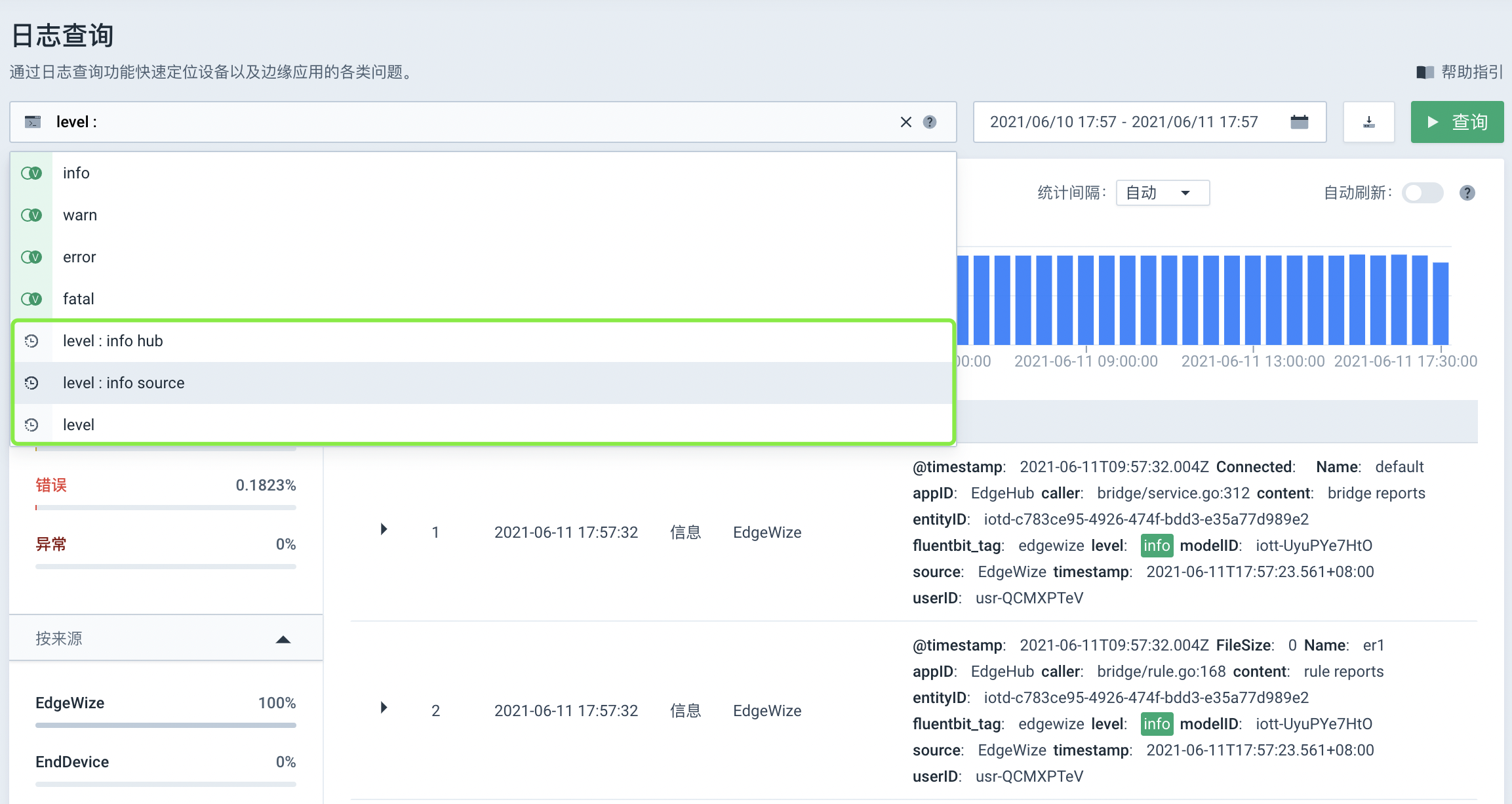The image size is (1512, 804).
Task: Click the 日志查询 page title
Action: pos(63,35)
